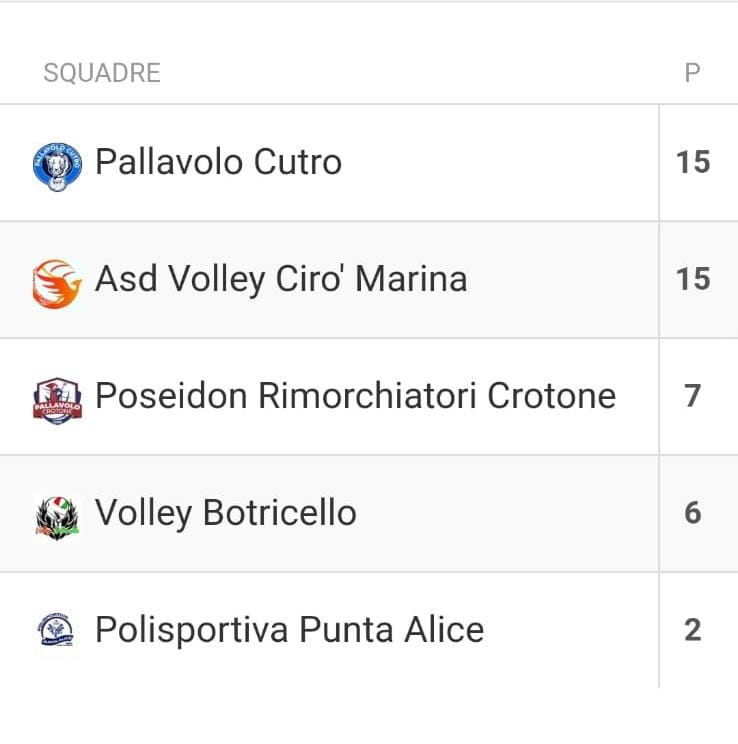The image size is (738, 744).
Task: Tap the Volley Botricello team logo
Action: 57,517
